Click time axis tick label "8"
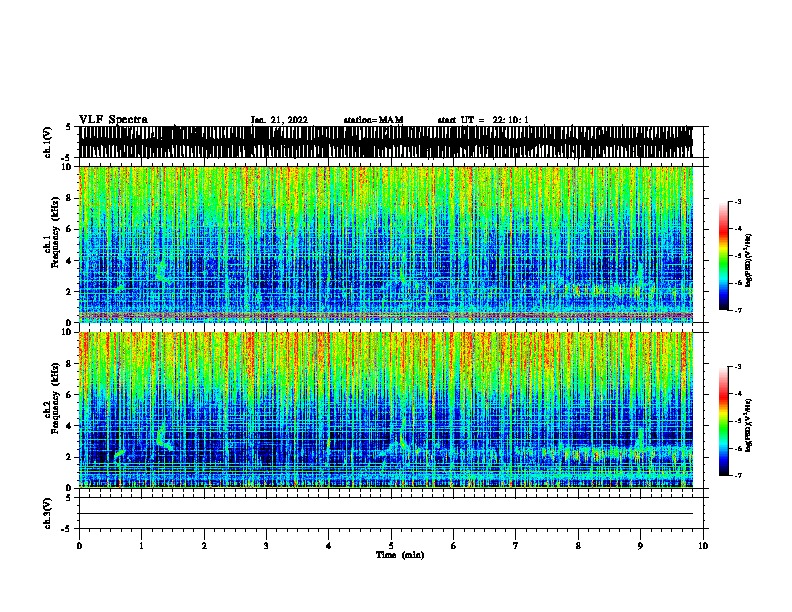 tap(578, 546)
